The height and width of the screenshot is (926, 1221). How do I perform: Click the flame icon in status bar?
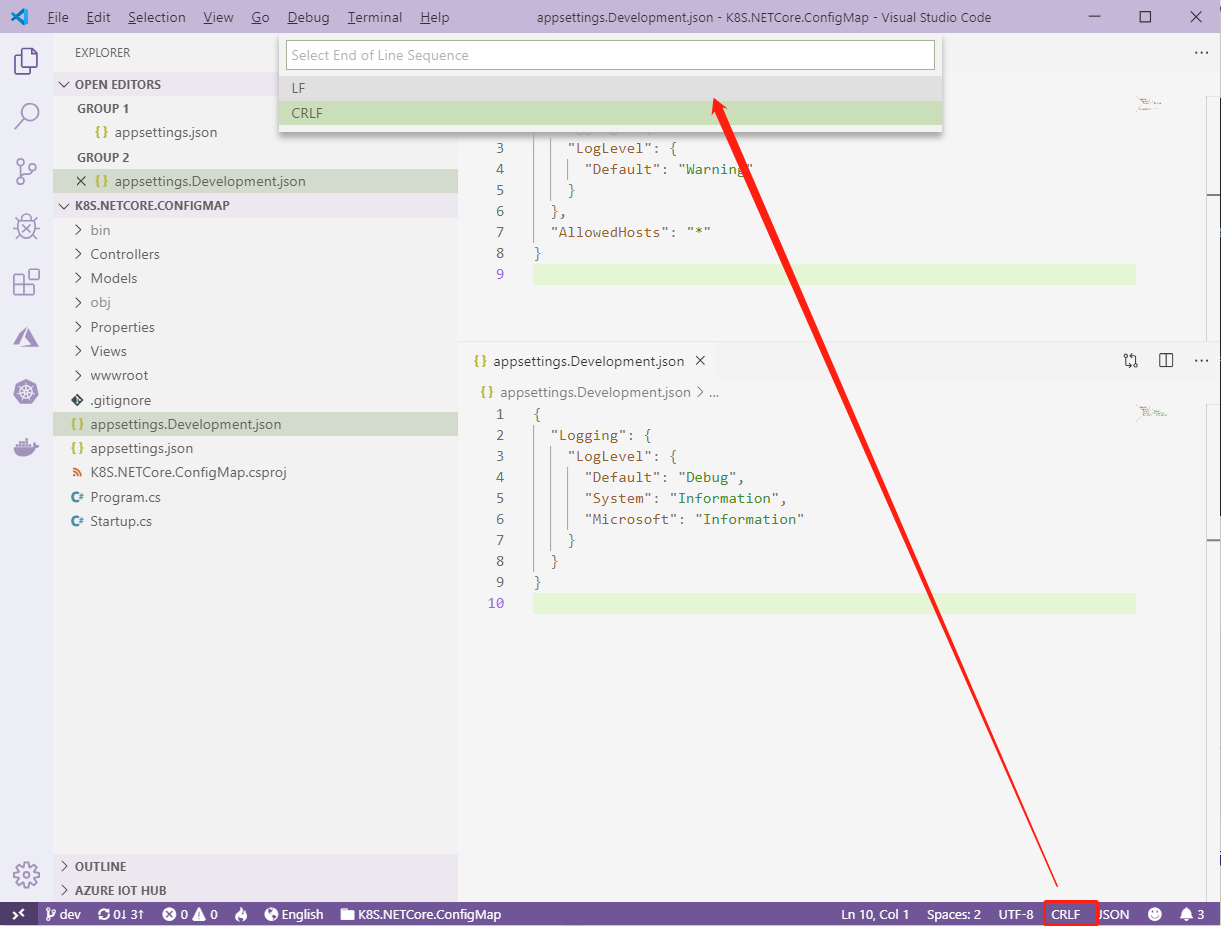coord(241,914)
